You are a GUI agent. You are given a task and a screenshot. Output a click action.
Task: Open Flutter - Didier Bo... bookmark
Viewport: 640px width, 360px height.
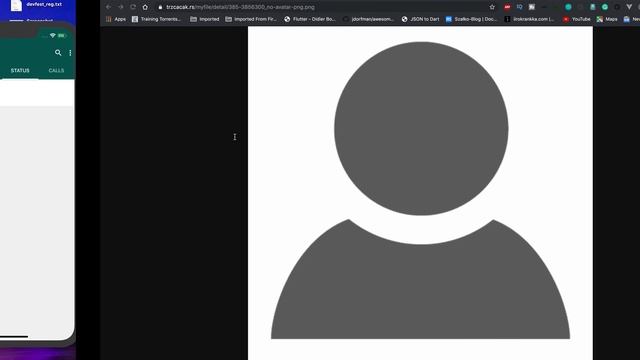[310, 19]
